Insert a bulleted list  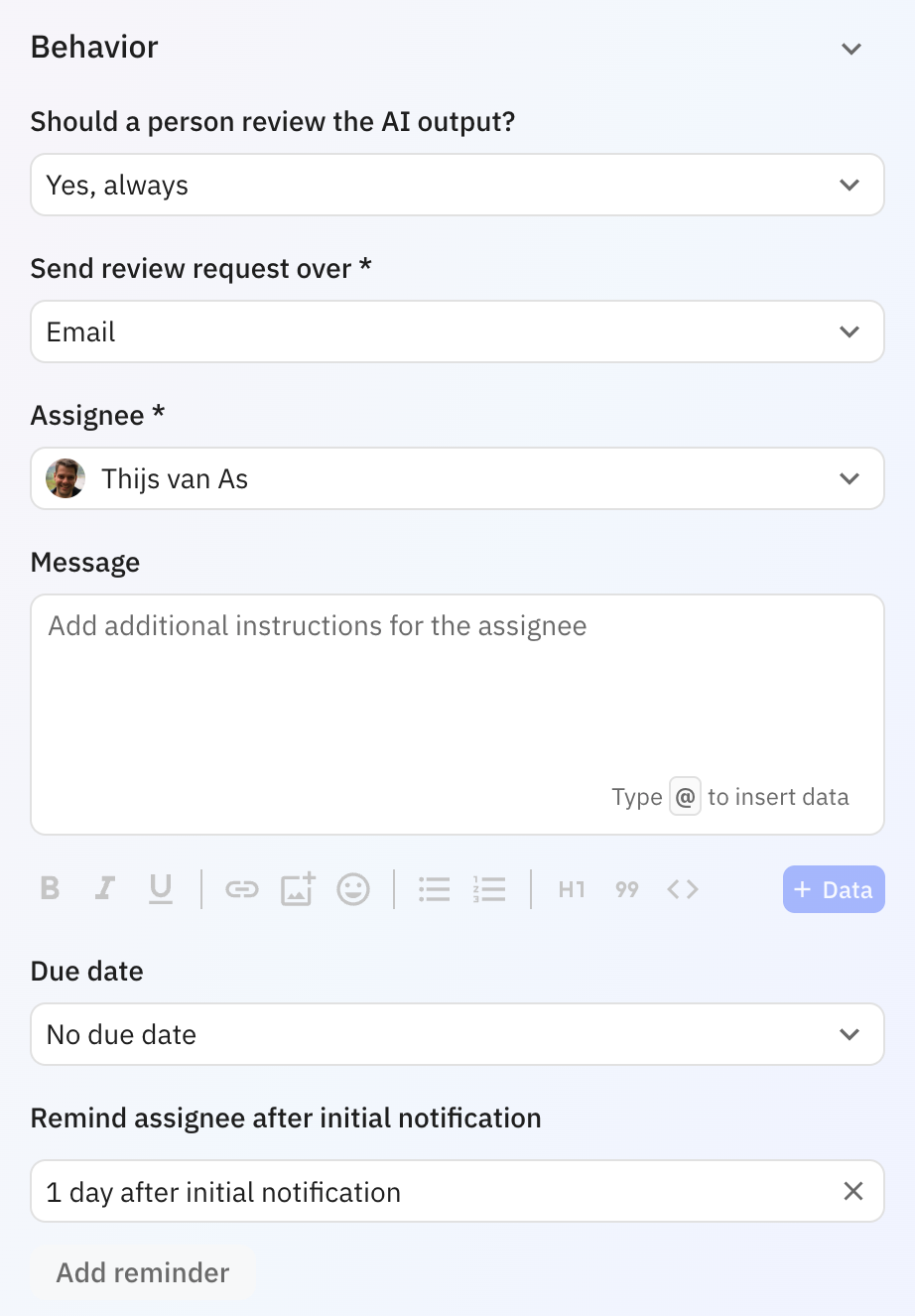pos(435,889)
